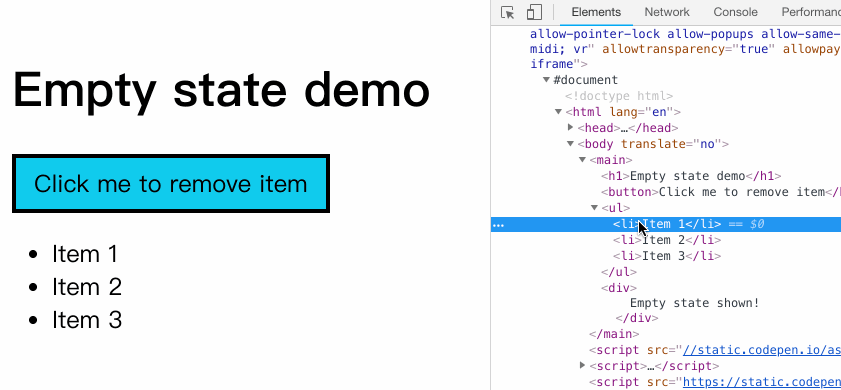Switch to the Network tab
Image resolution: width=841 pixels, height=390 pixels.
[x=667, y=12]
